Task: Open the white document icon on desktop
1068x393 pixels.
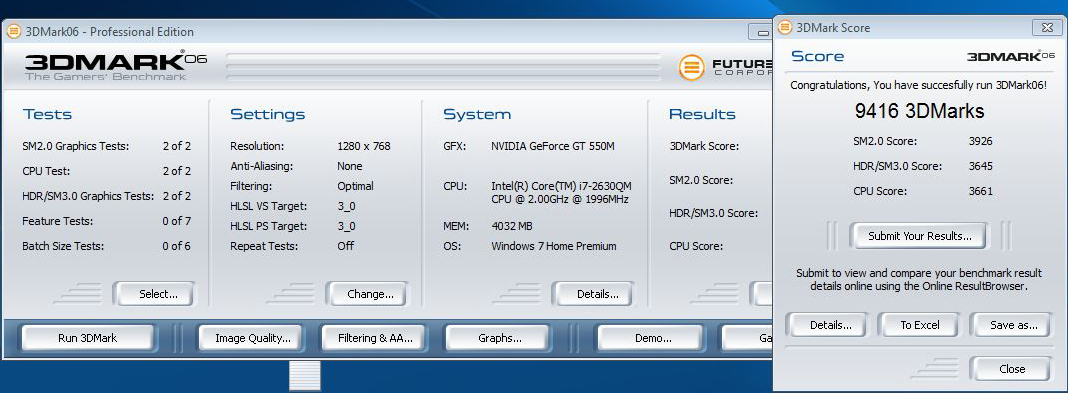Action: 304,376
